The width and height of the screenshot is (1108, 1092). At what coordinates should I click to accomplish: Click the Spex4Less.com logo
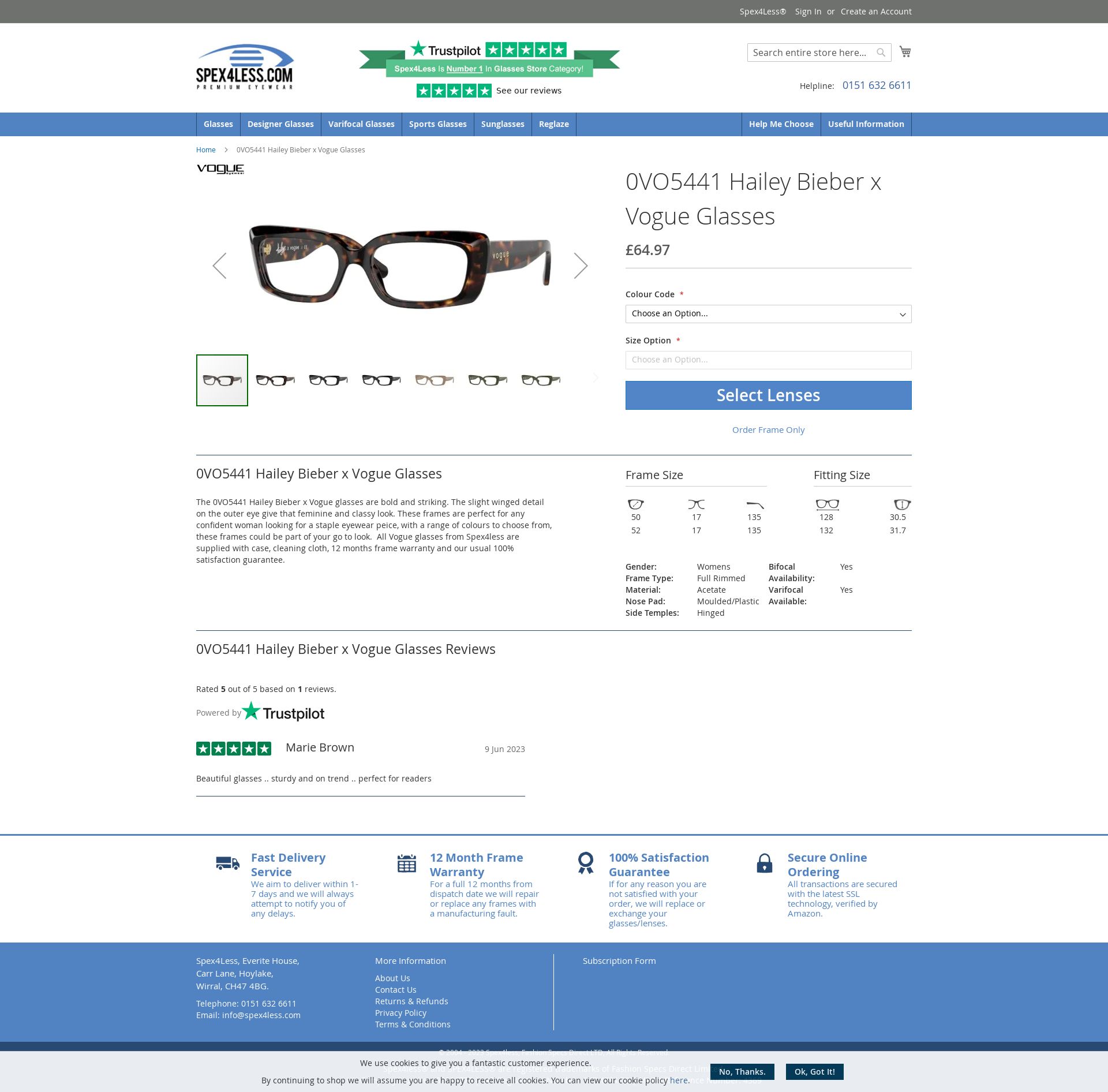[245, 67]
